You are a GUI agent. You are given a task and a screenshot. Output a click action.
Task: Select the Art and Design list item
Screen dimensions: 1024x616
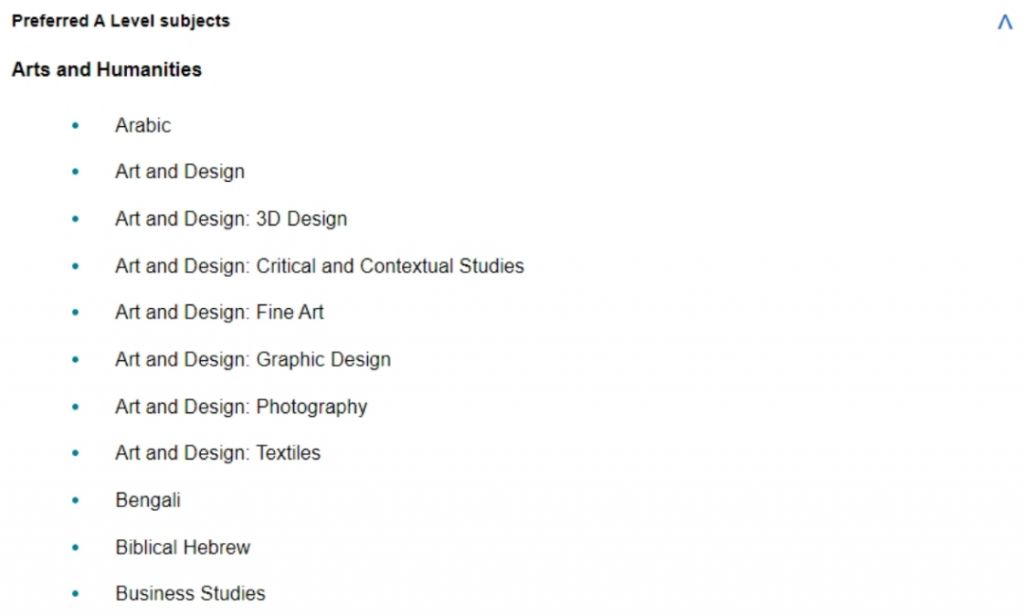180,172
